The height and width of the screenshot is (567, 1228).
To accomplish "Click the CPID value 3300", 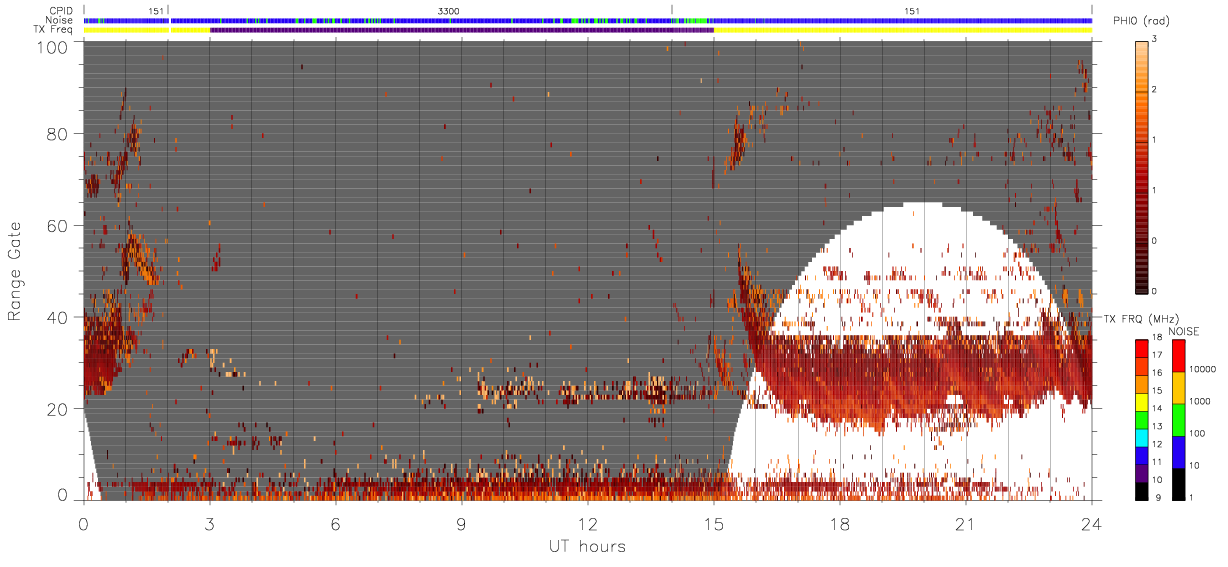I will [x=449, y=10].
